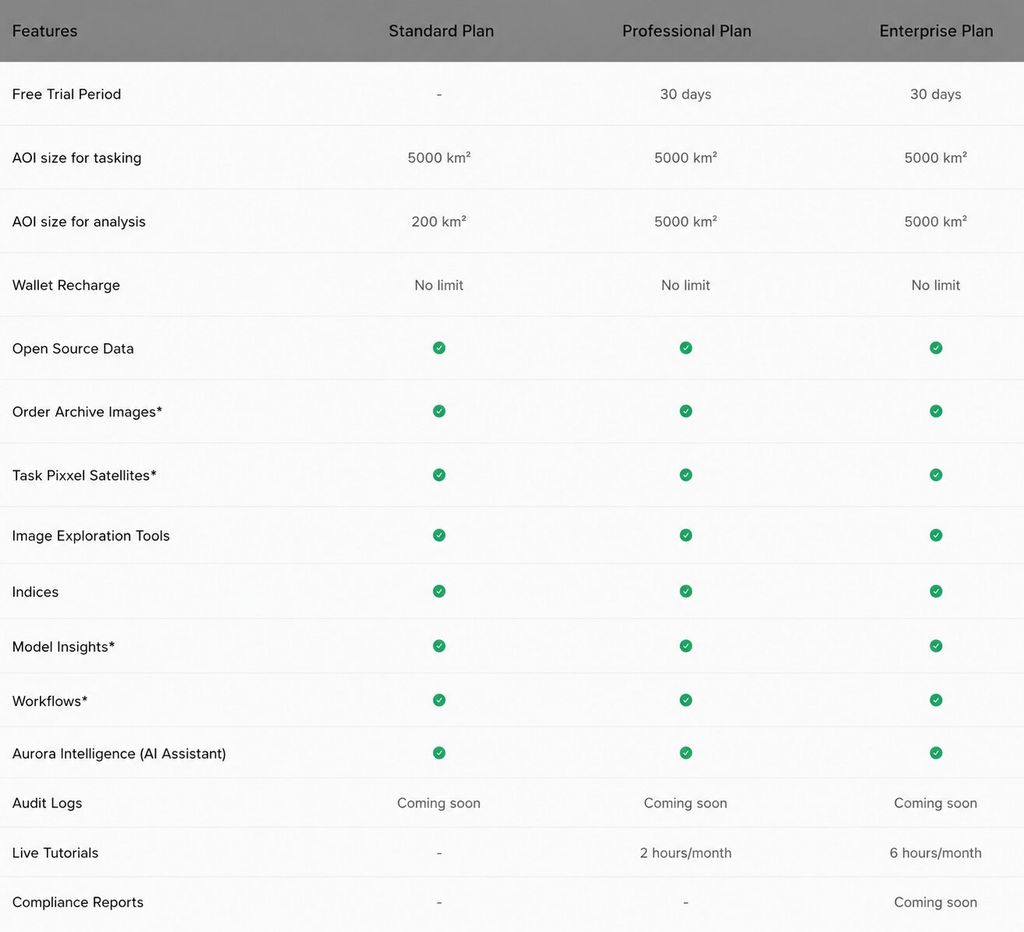Select the Compliance Reports row label
The width and height of the screenshot is (1024, 932).
click(78, 903)
